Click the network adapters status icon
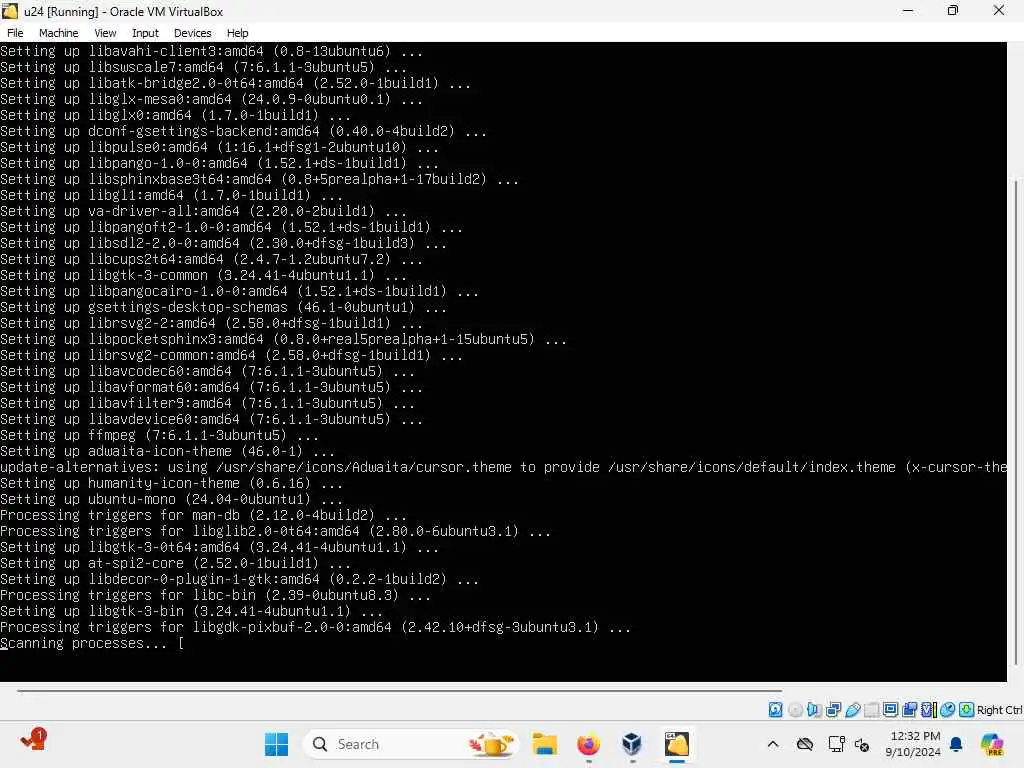The width and height of the screenshot is (1024, 768). pyautogui.click(x=833, y=710)
